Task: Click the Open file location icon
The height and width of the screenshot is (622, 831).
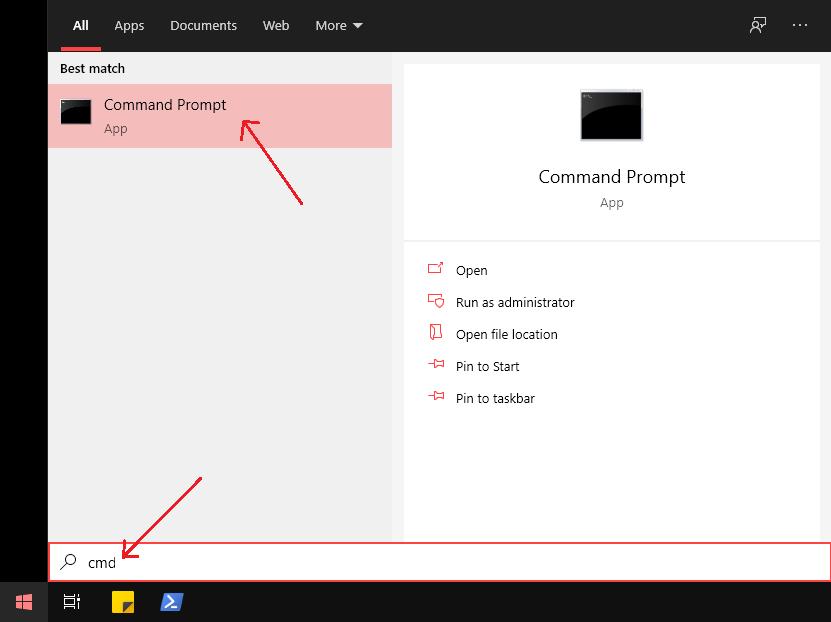Action: 435,332
